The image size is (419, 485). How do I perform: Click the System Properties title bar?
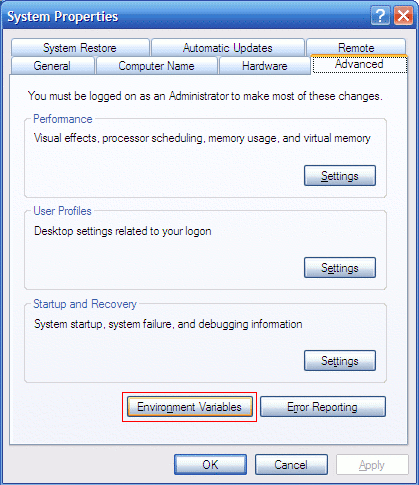[x=187, y=16]
